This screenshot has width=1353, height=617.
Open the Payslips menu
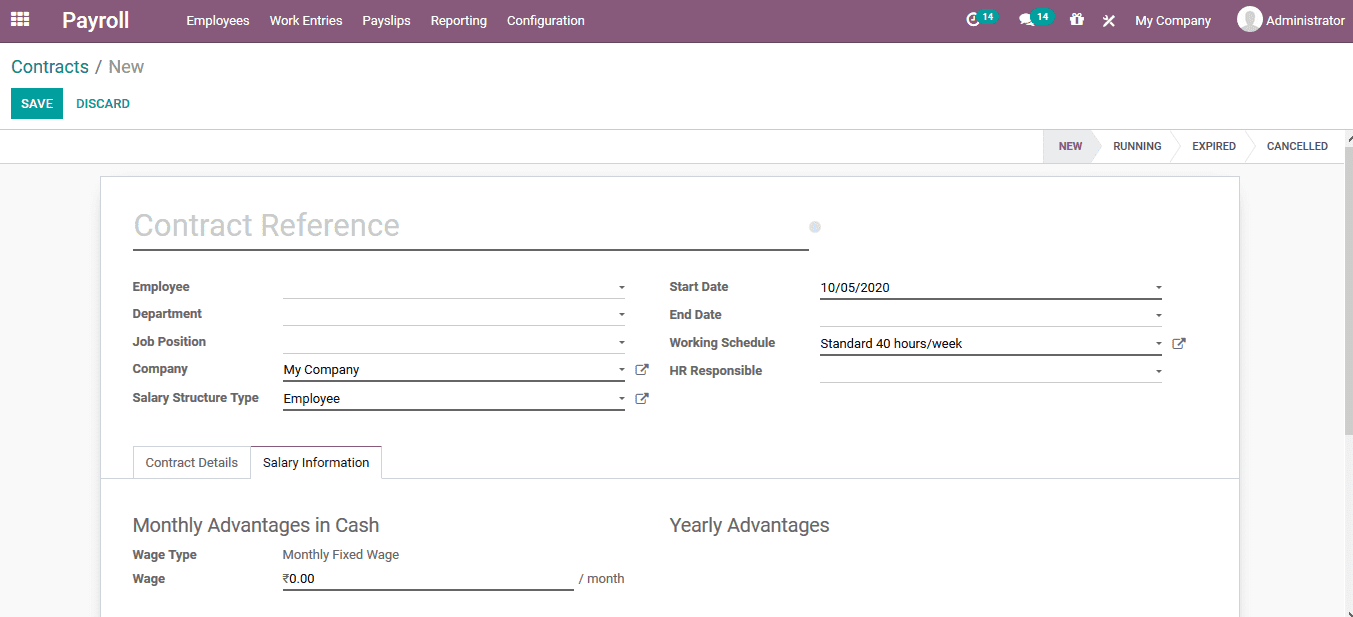pos(386,20)
